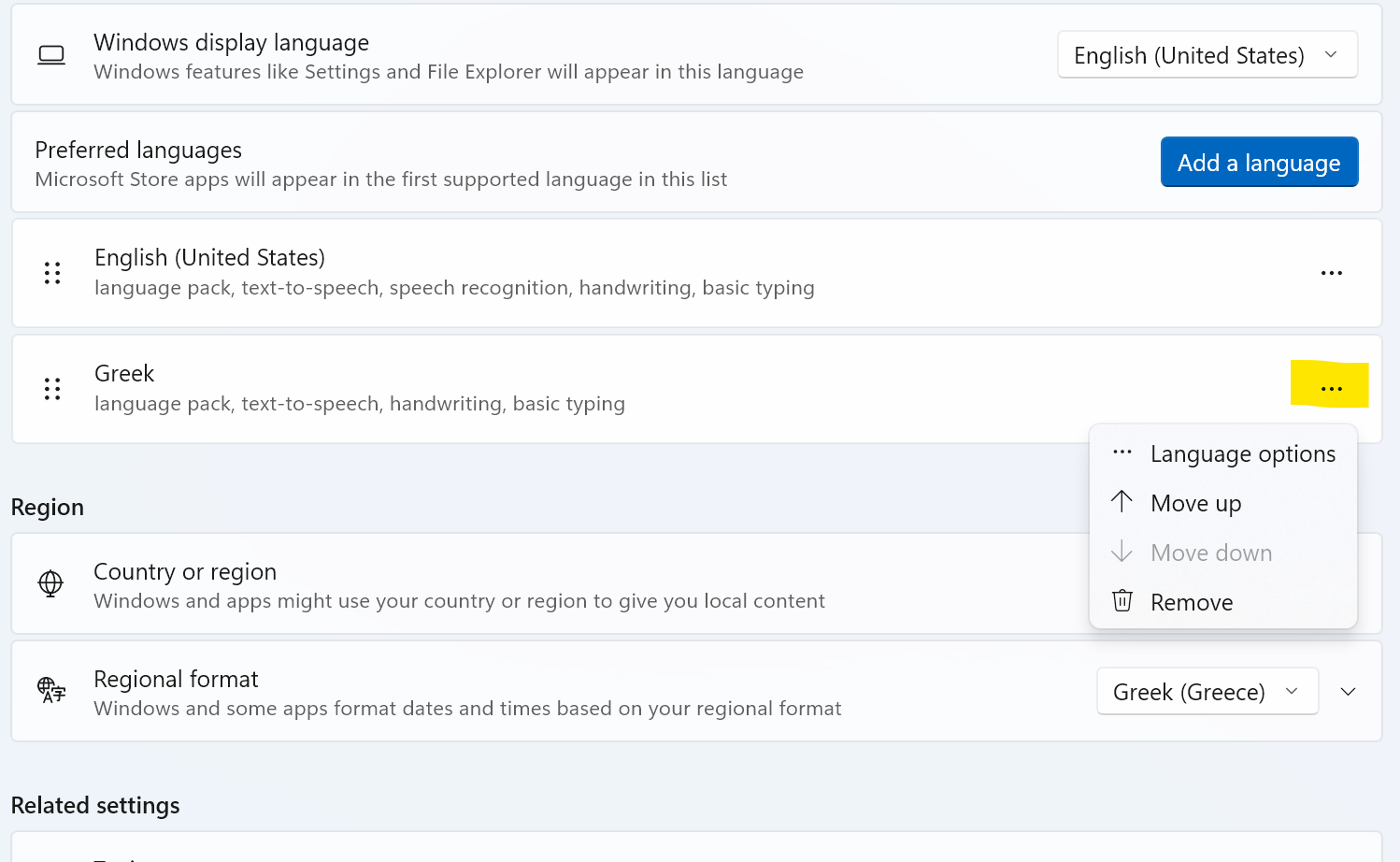Open the Windows display language dropdown
Viewport: 1400px width, 862px height.
(1207, 55)
